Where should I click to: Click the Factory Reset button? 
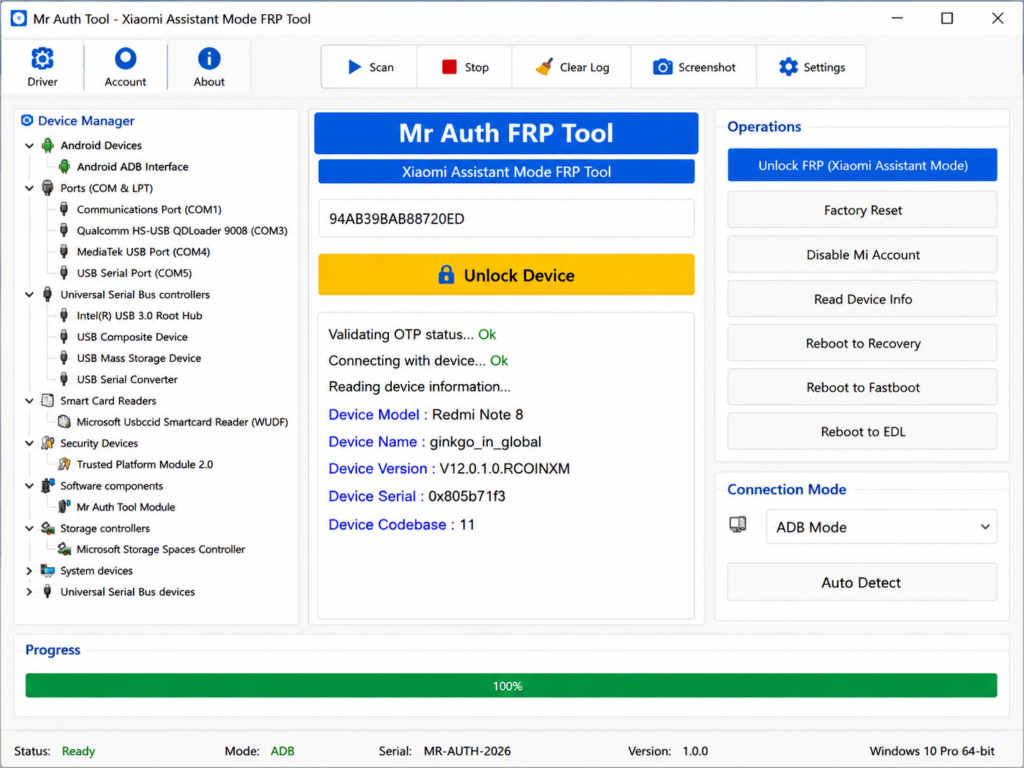(862, 210)
